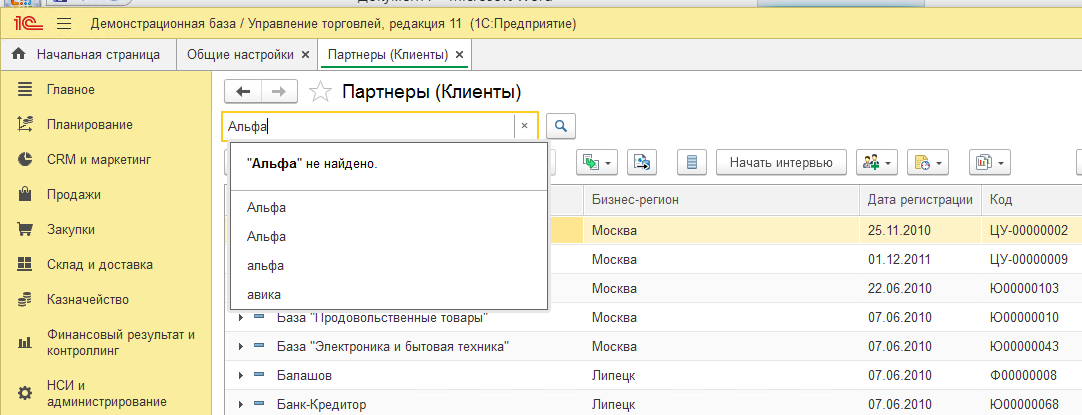Click the 1C logo icon
Image resolution: width=1082 pixels, height=415 pixels.
[29, 25]
